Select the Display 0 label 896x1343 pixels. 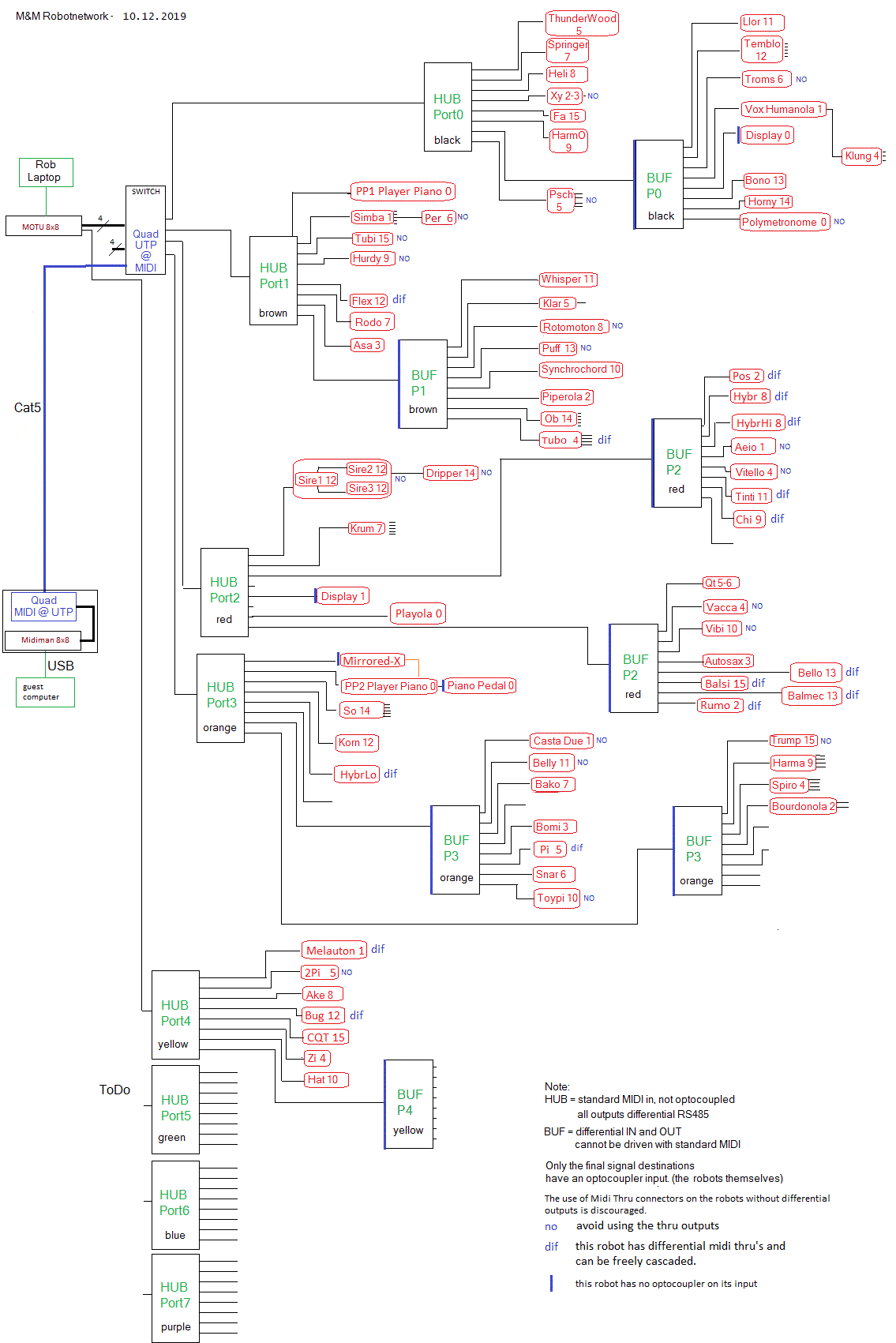click(x=767, y=135)
